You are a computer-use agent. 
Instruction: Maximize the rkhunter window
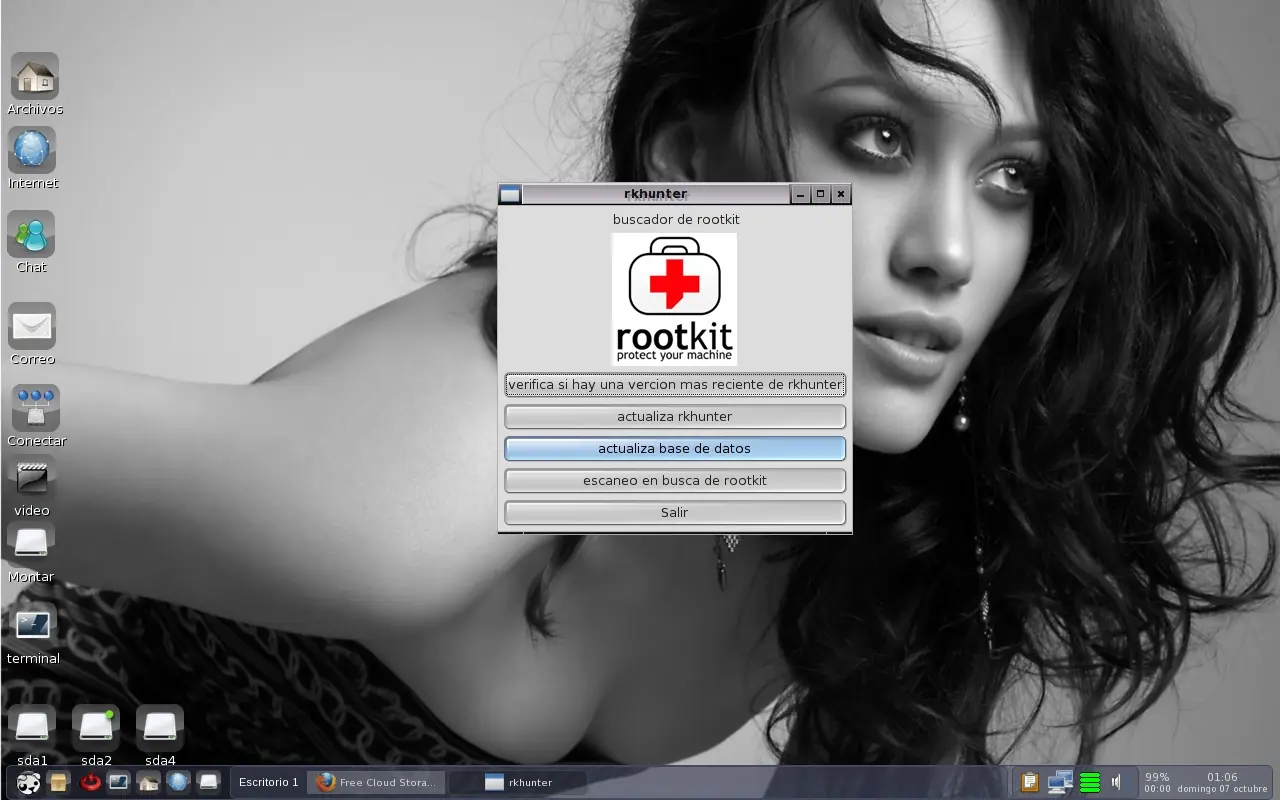coord(821,194)
